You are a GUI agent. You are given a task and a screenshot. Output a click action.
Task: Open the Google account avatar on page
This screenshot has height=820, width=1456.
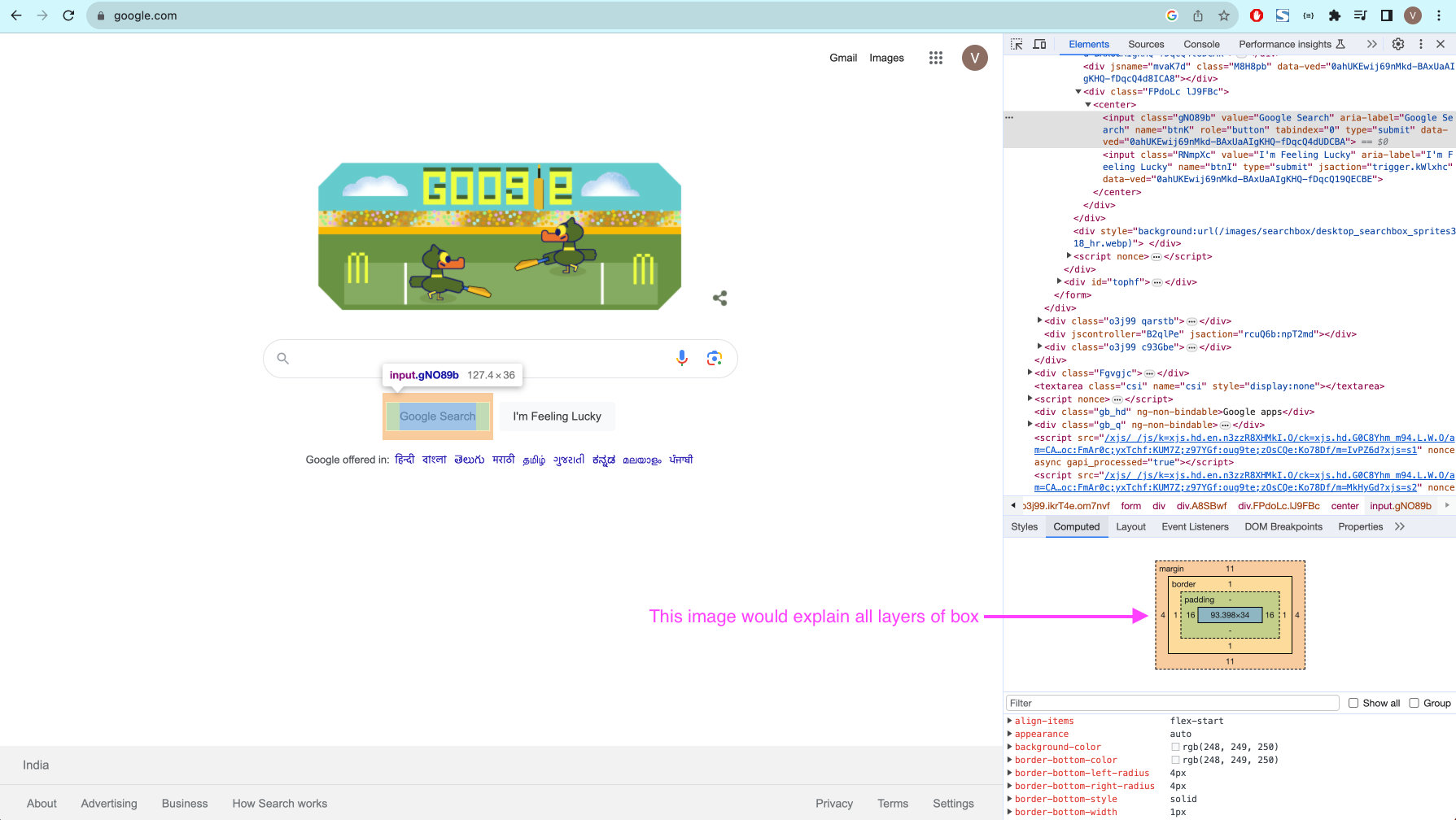(x=974, y=58)
